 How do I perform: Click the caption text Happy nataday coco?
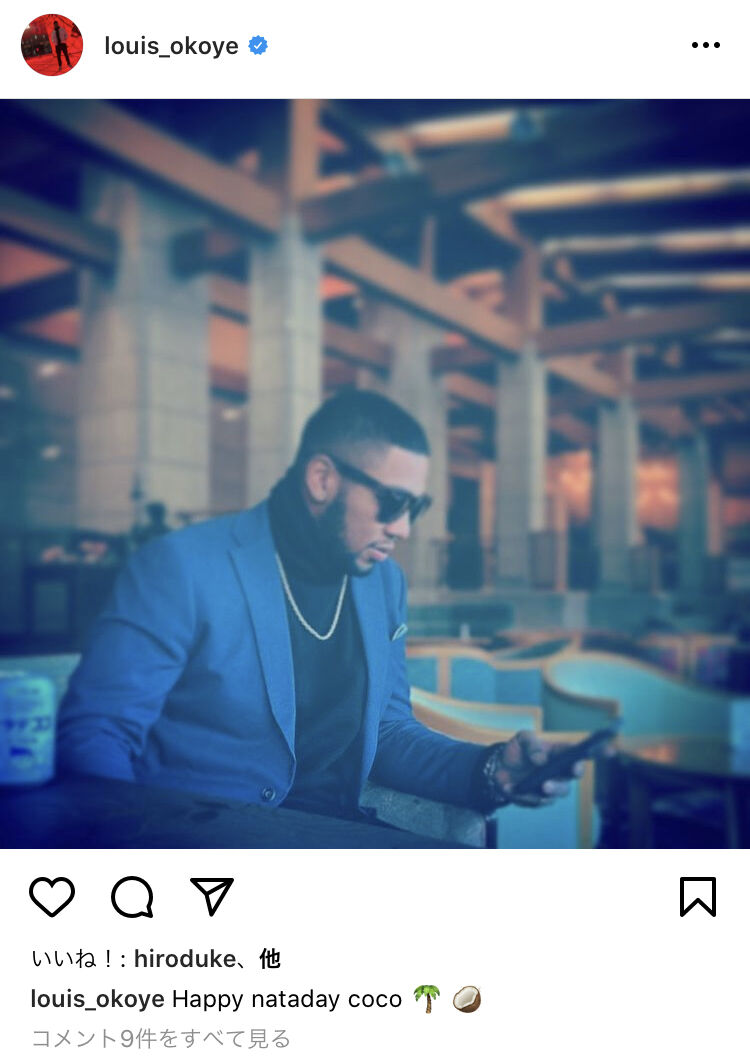(x=287, y=999)
